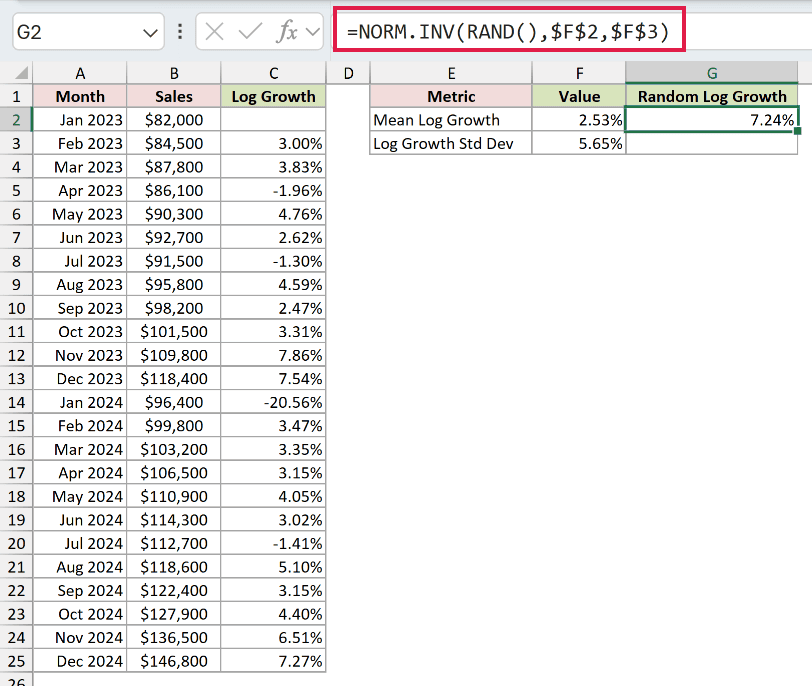Select the 5.65% value cell
The image size is (812, 686).
(x=579, y=143)
